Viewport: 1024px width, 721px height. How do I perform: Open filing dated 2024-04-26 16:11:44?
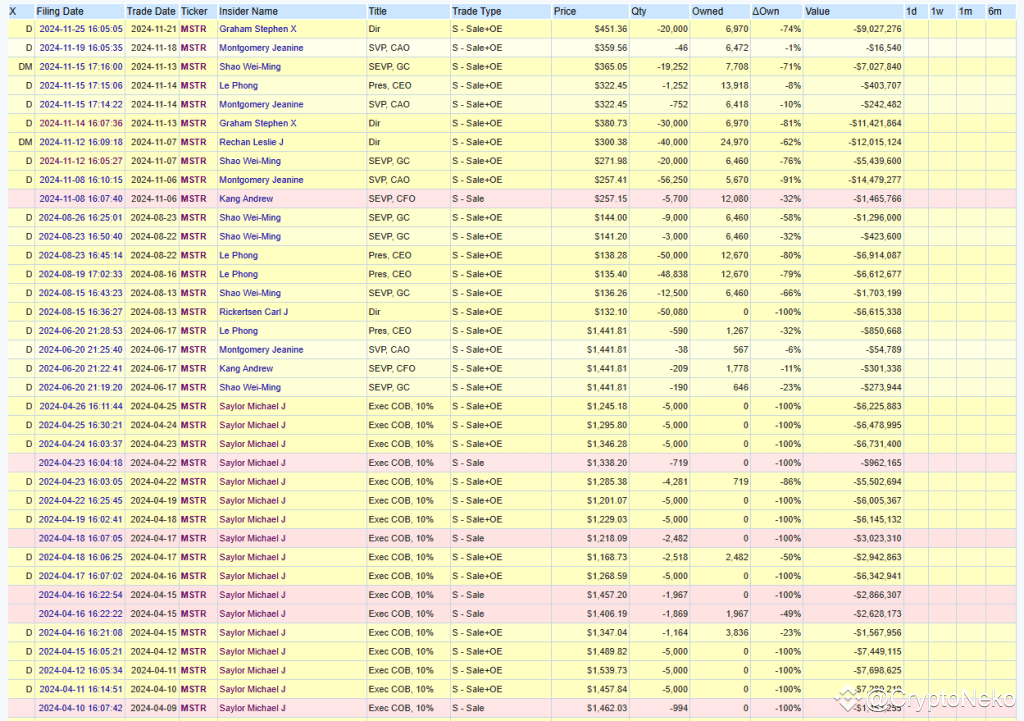(81, 406)
